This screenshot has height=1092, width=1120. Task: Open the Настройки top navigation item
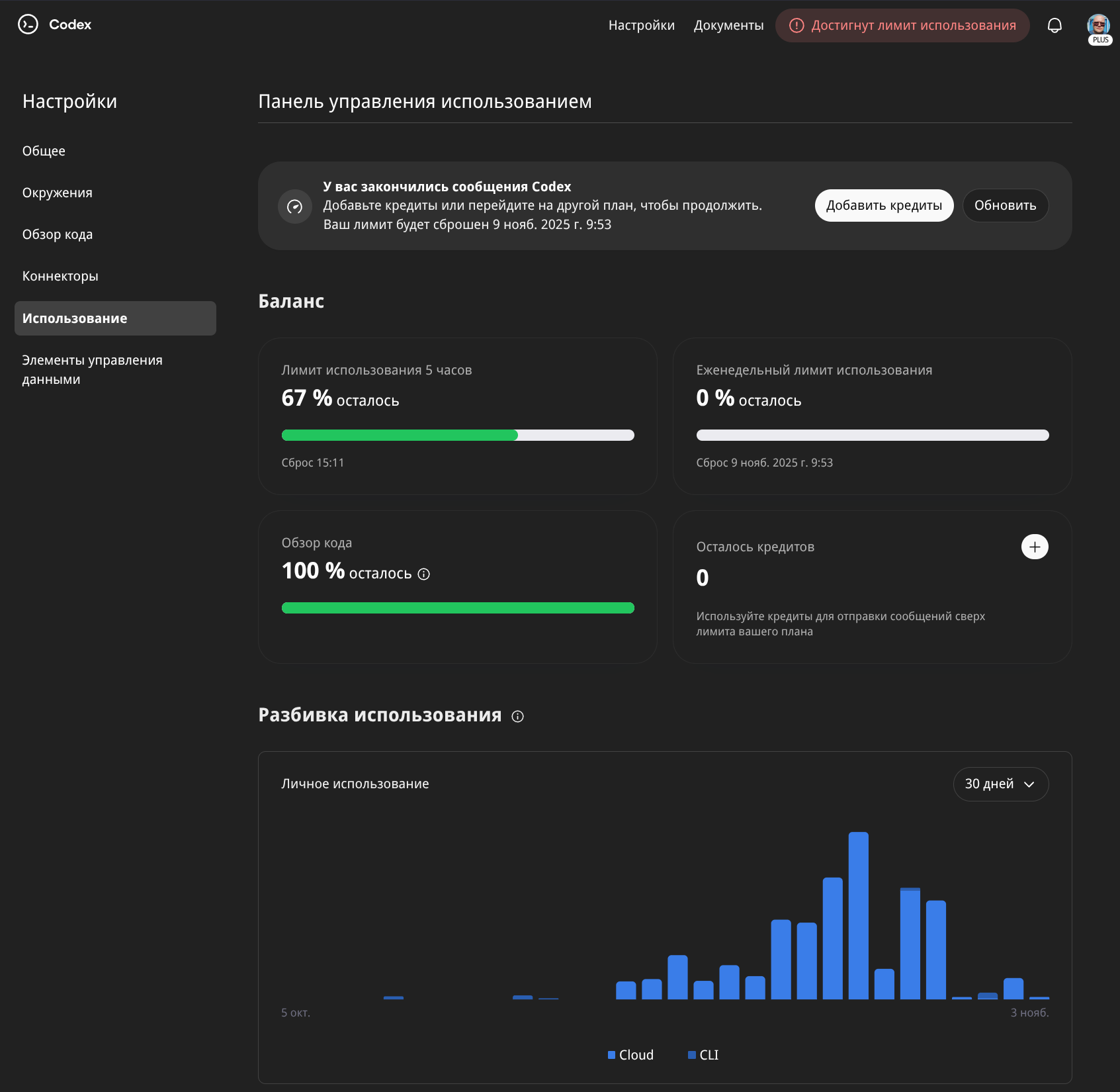pyautogui.click(x=641, y=25)
